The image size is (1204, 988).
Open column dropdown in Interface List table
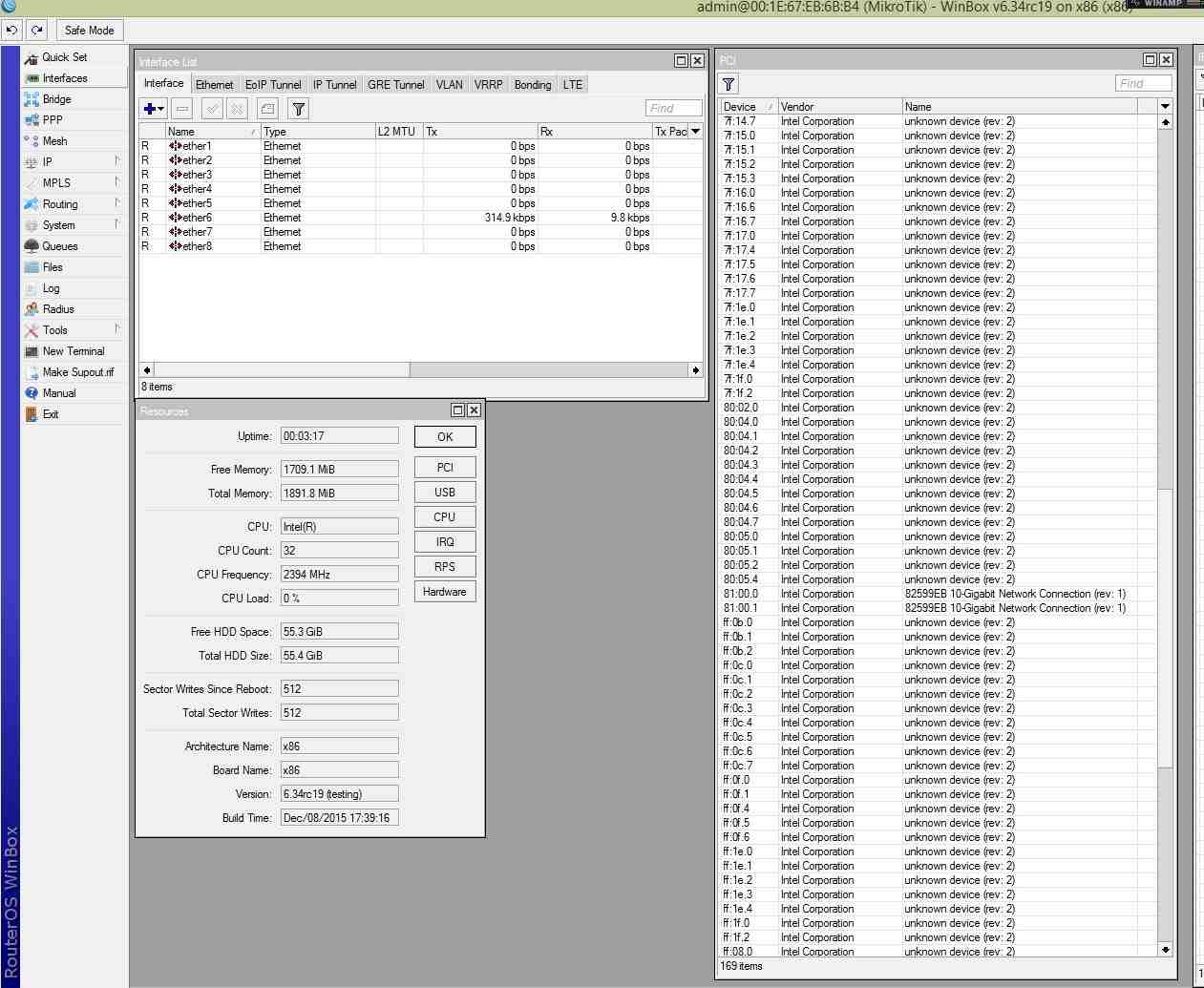tap(696, 132)
